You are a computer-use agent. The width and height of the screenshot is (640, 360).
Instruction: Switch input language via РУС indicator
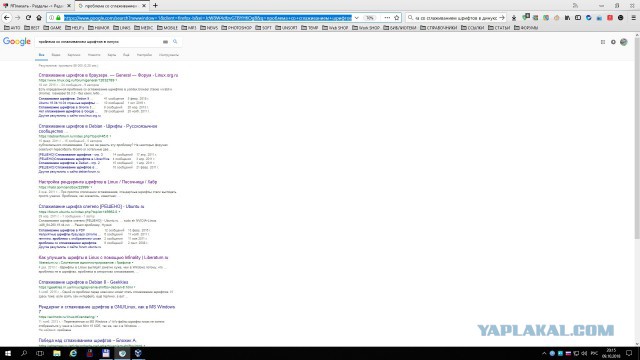(x=594, y=353)
